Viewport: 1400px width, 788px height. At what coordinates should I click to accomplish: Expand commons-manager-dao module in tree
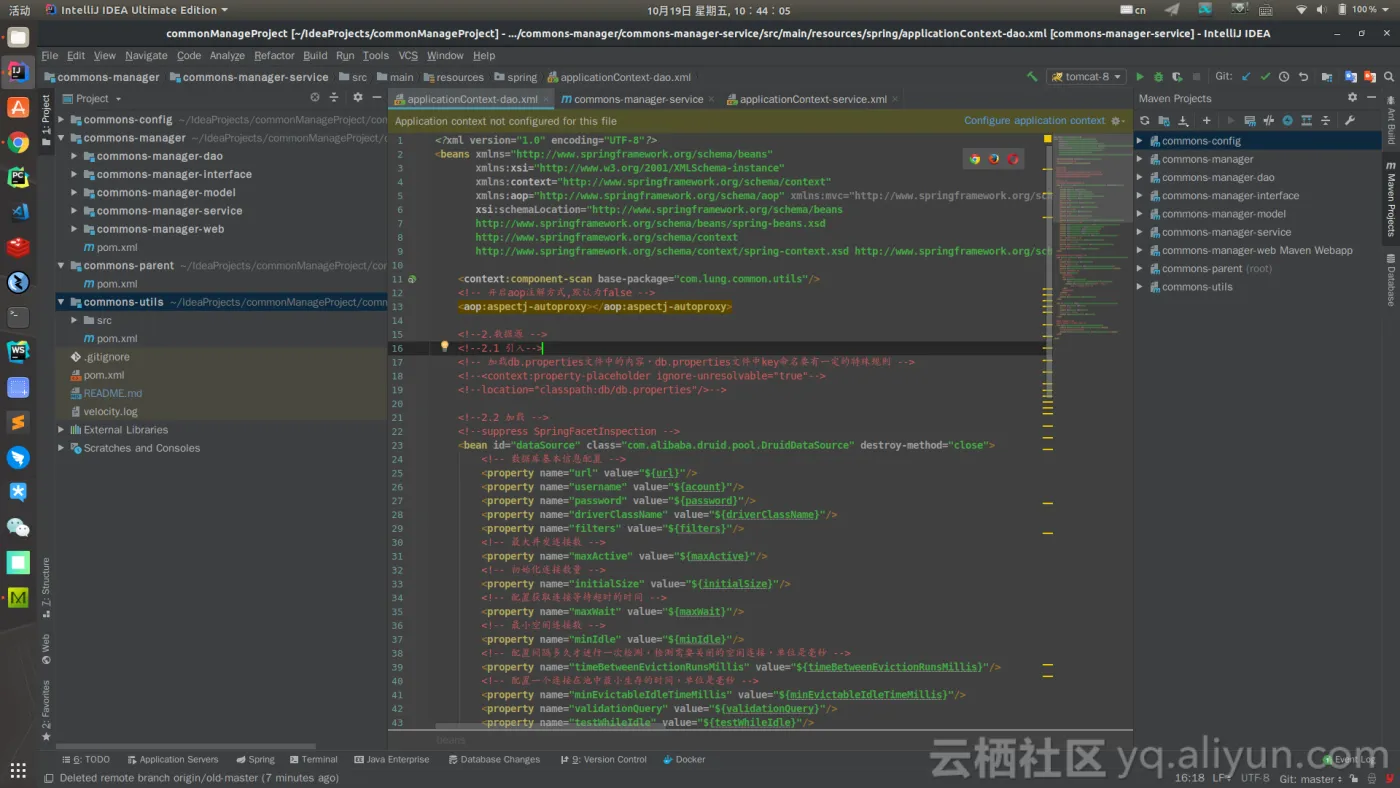click(74, 156)
